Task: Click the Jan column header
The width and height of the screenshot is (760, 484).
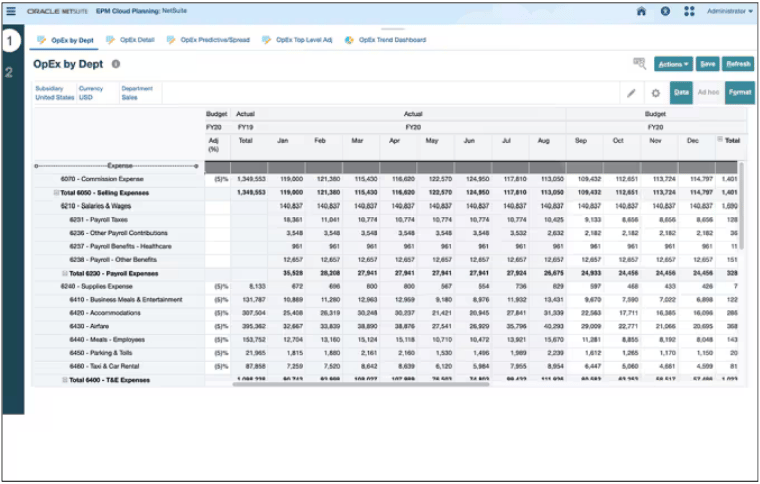Action: click(286, 145)
